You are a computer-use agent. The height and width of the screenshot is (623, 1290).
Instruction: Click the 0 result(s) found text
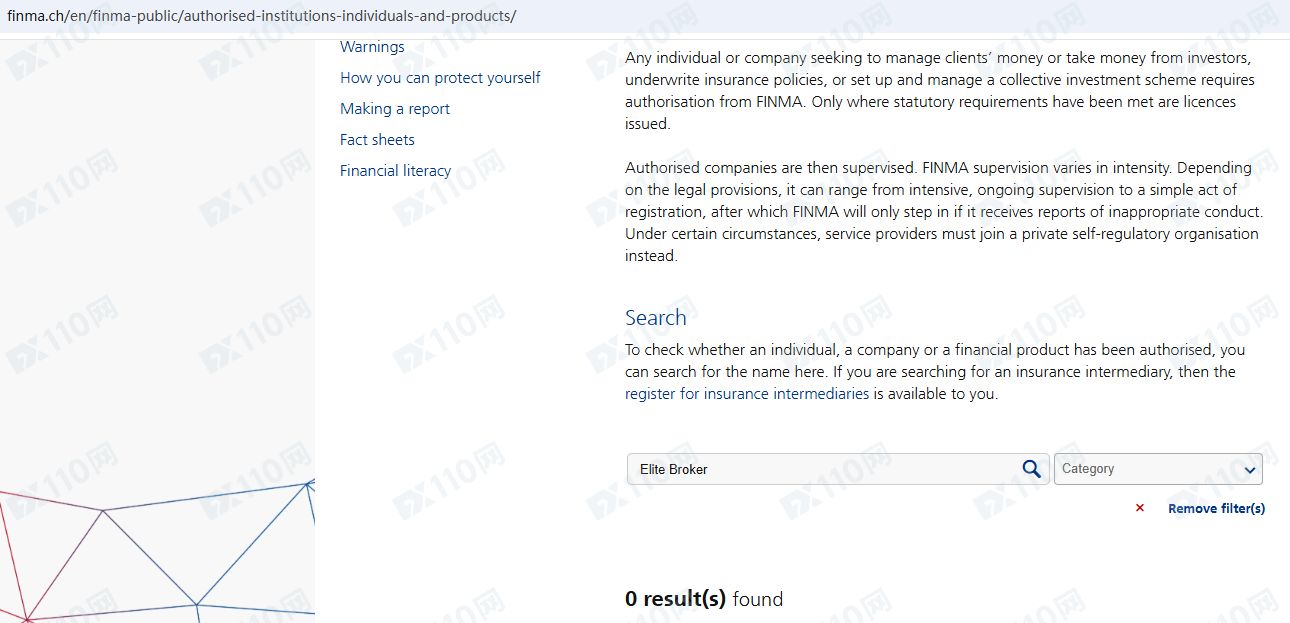(704, 599)
